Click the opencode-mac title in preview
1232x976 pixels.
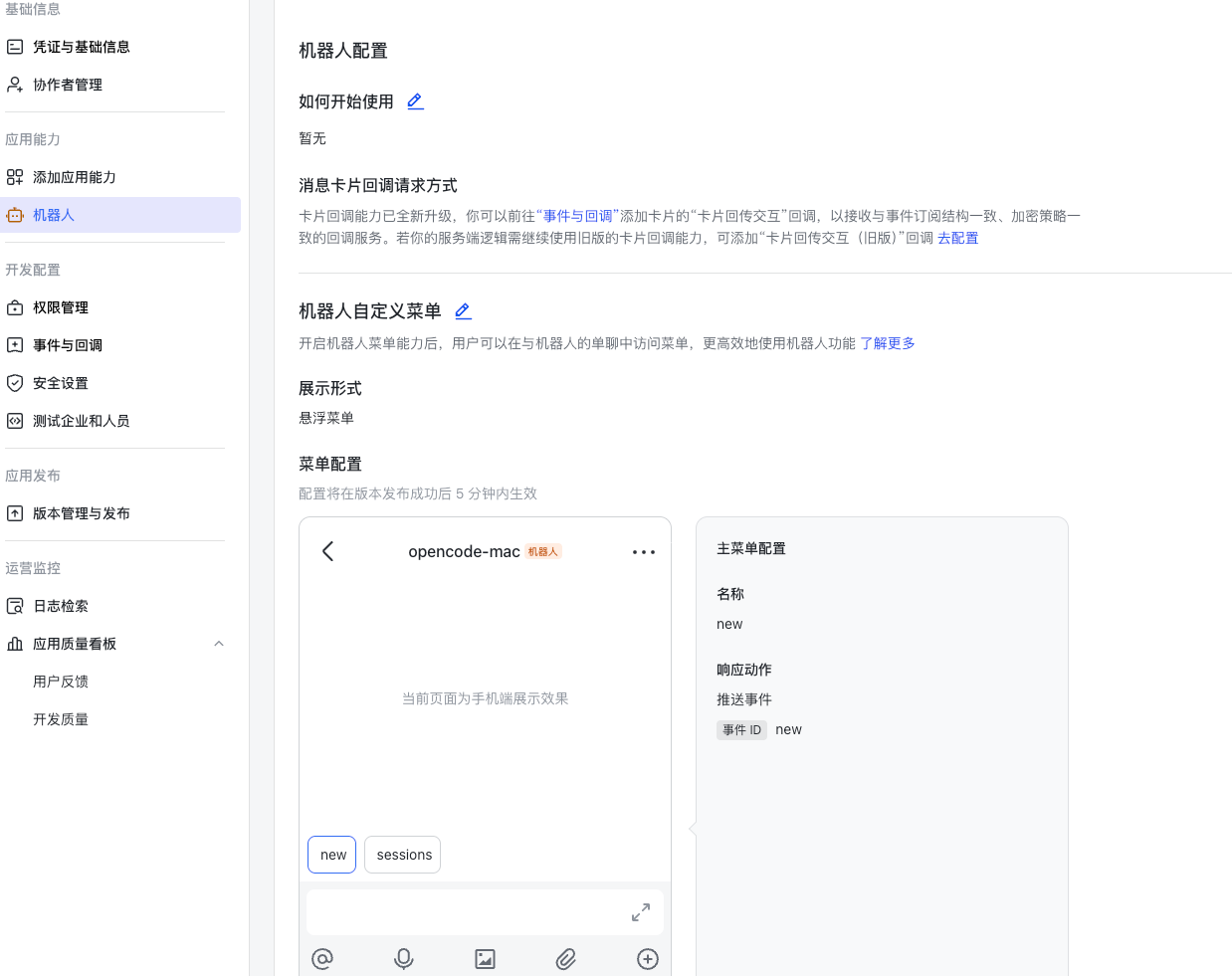tap(464, 551)
